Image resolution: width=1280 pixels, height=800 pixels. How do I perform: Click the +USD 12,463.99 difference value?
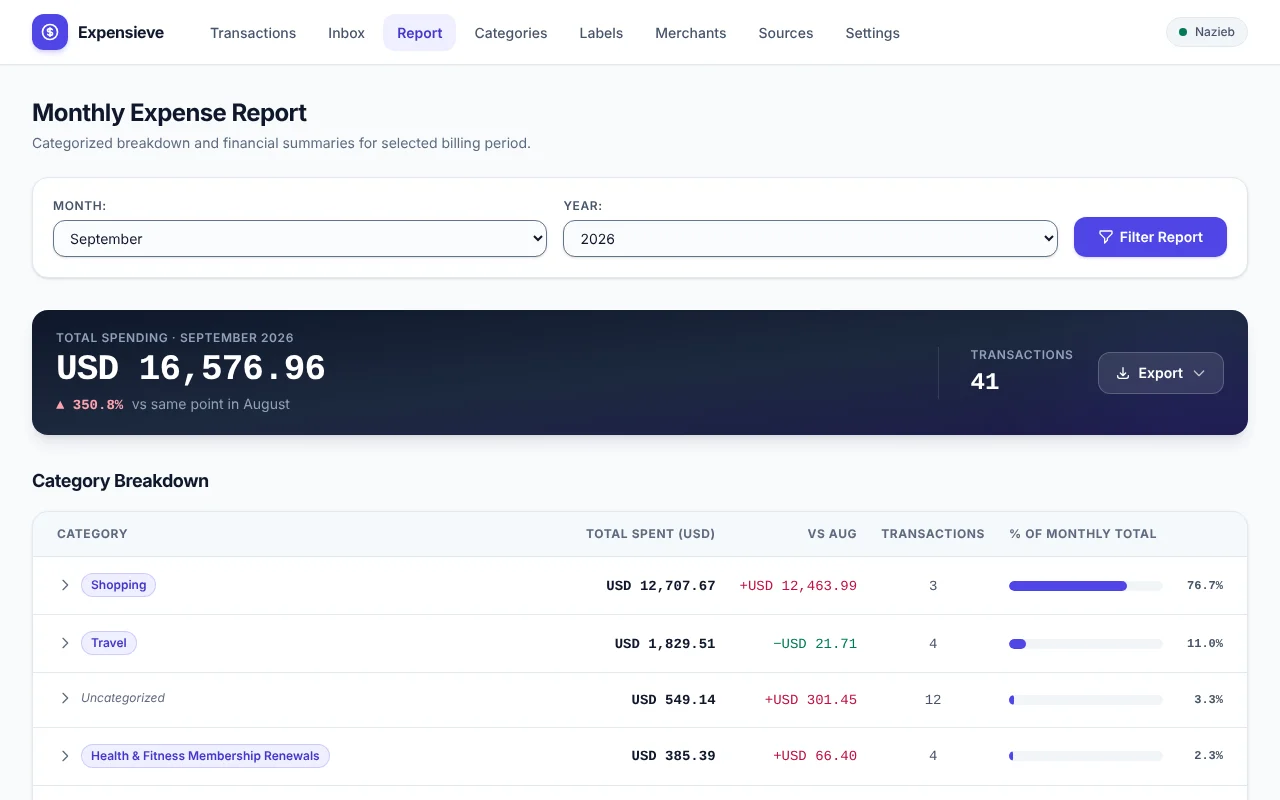798,586
